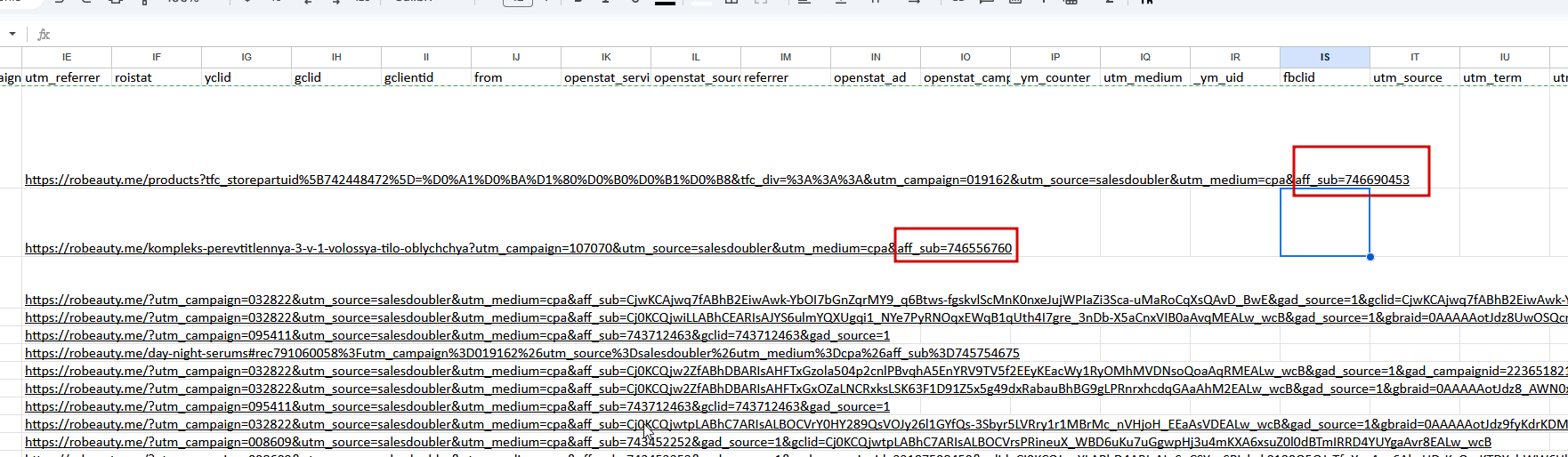Open the Name box dropdown arrow
Viewport: 1568px width, 457px height.
(x=12, y=35)
